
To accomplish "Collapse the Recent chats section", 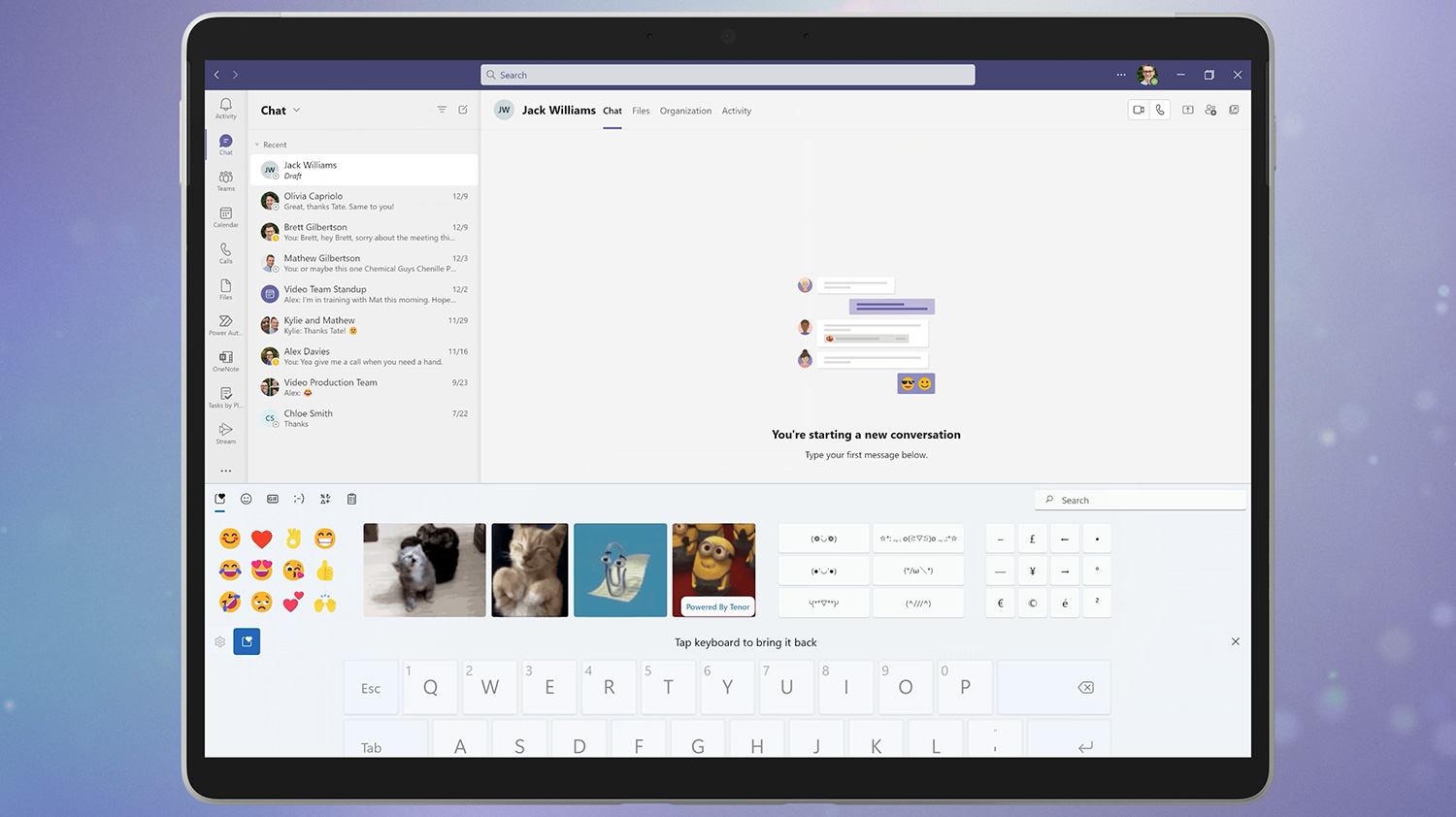I will [x=257, y=145].
